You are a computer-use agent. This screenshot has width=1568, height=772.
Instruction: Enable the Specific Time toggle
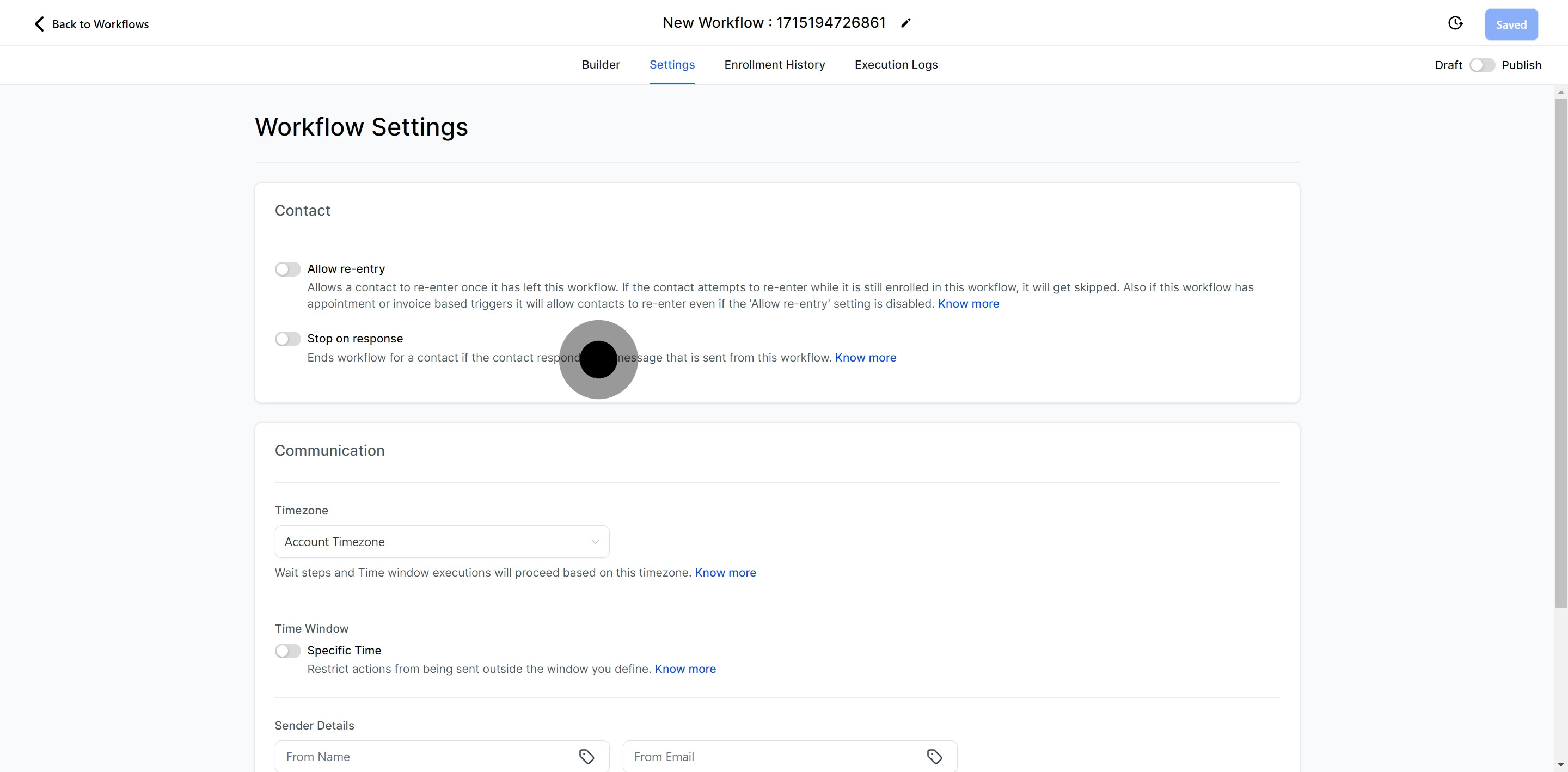pos(288,651)
